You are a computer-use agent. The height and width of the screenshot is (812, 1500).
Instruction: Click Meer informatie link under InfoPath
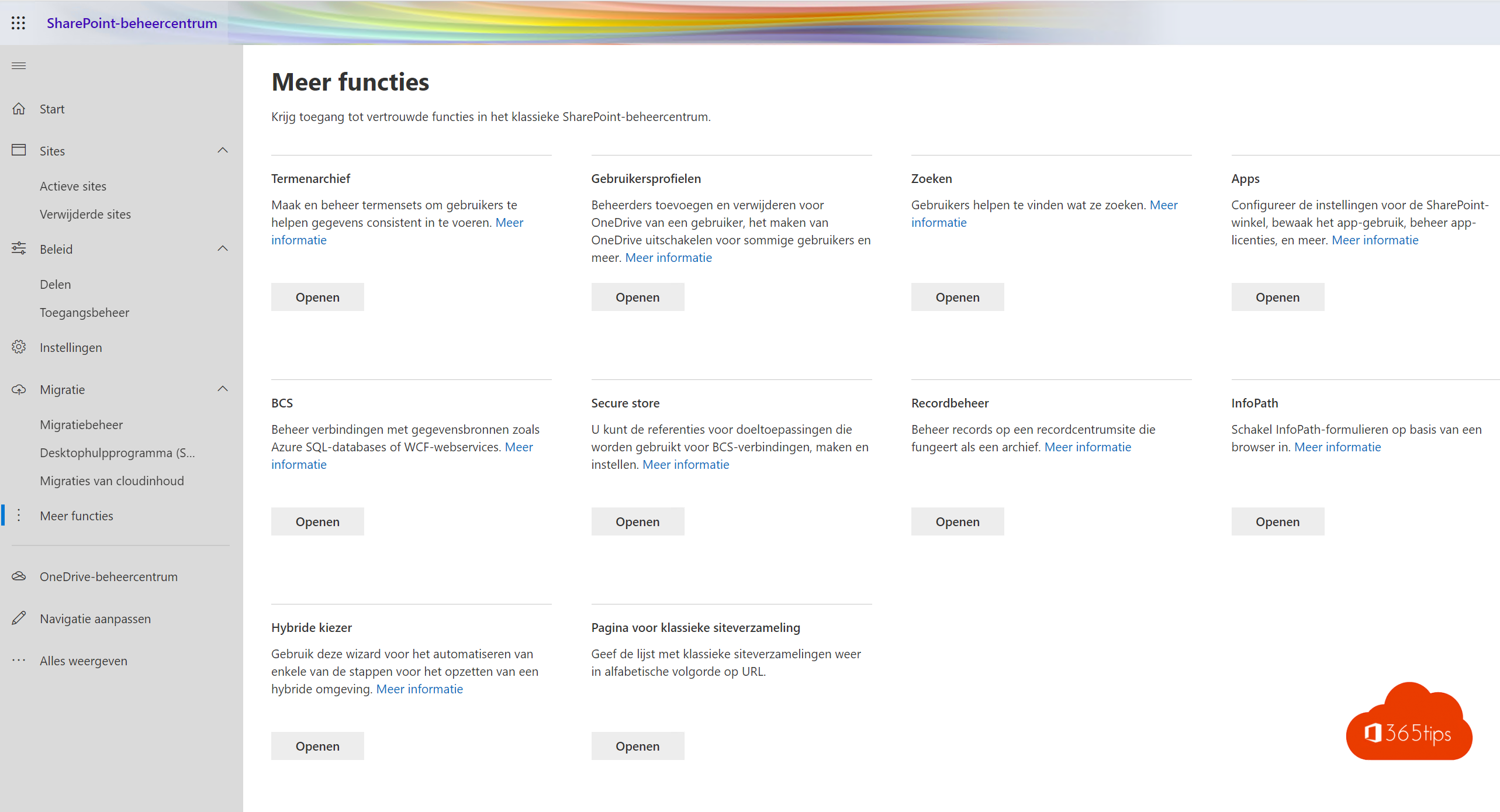tap(1337, 447)
